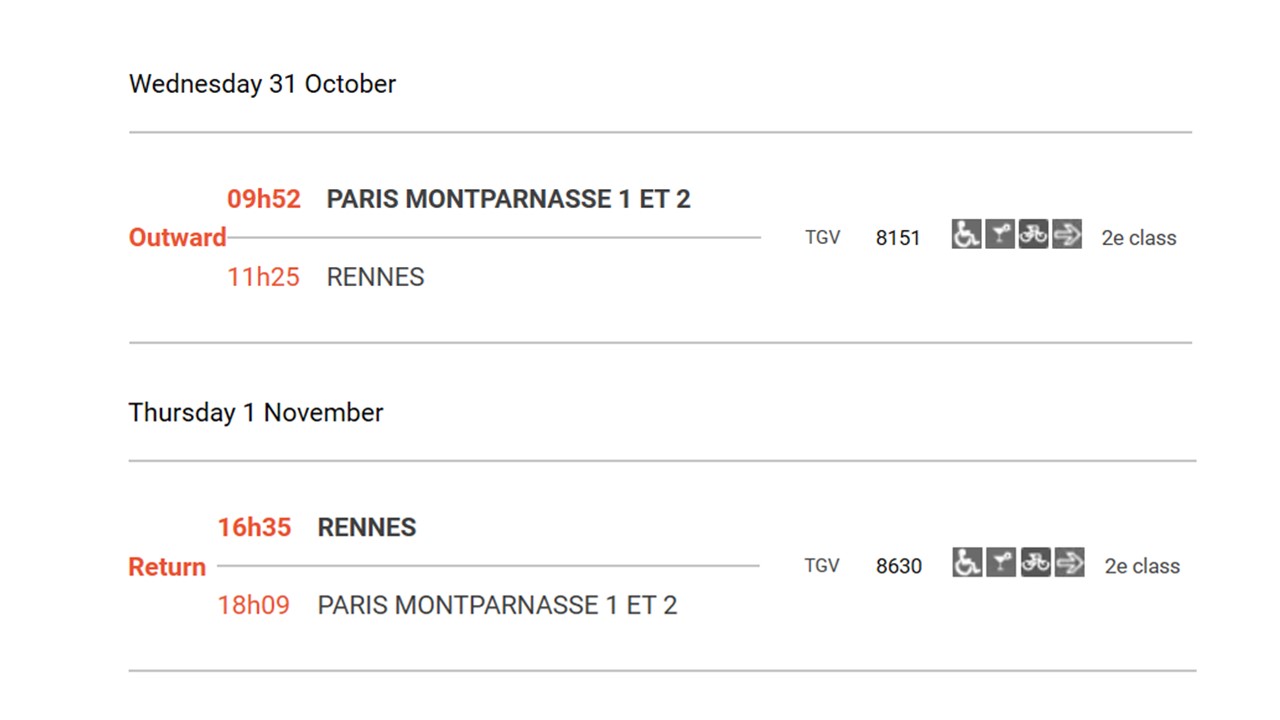Click train number 8151
The height and width of the screenshot is (720, 1280).
tap(898, 238)
